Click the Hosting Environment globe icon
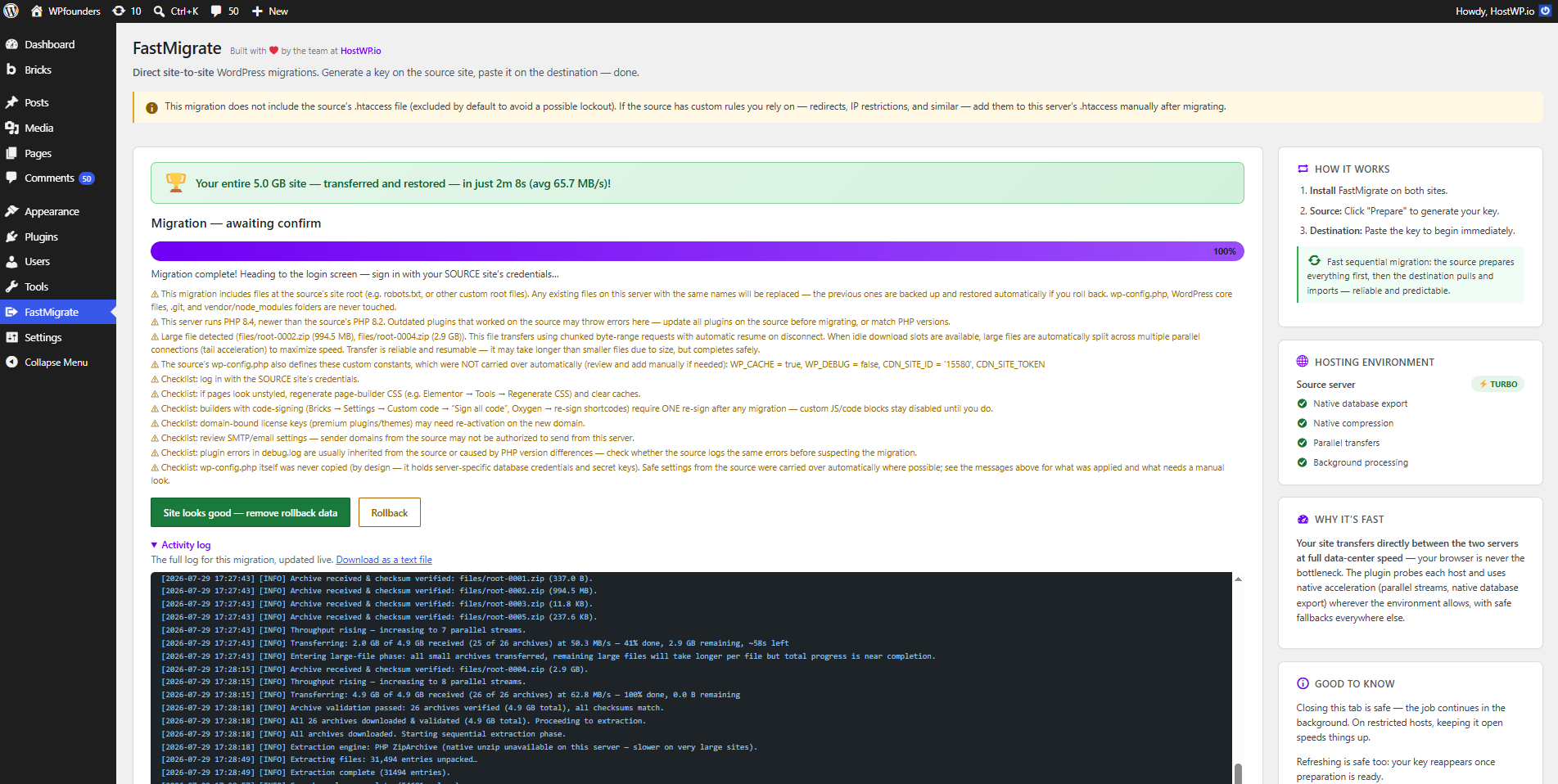The image size is (1558, 784). [1303, 362]
